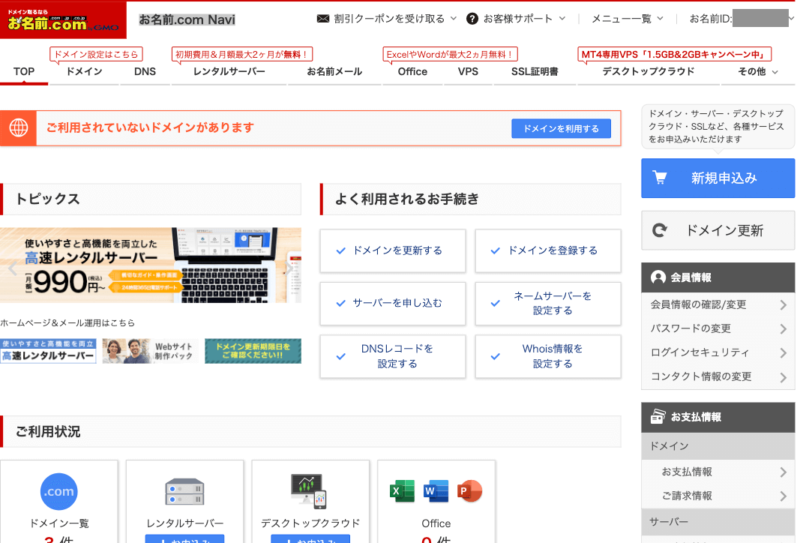Open ご請求情報 link

pos(687,496)
